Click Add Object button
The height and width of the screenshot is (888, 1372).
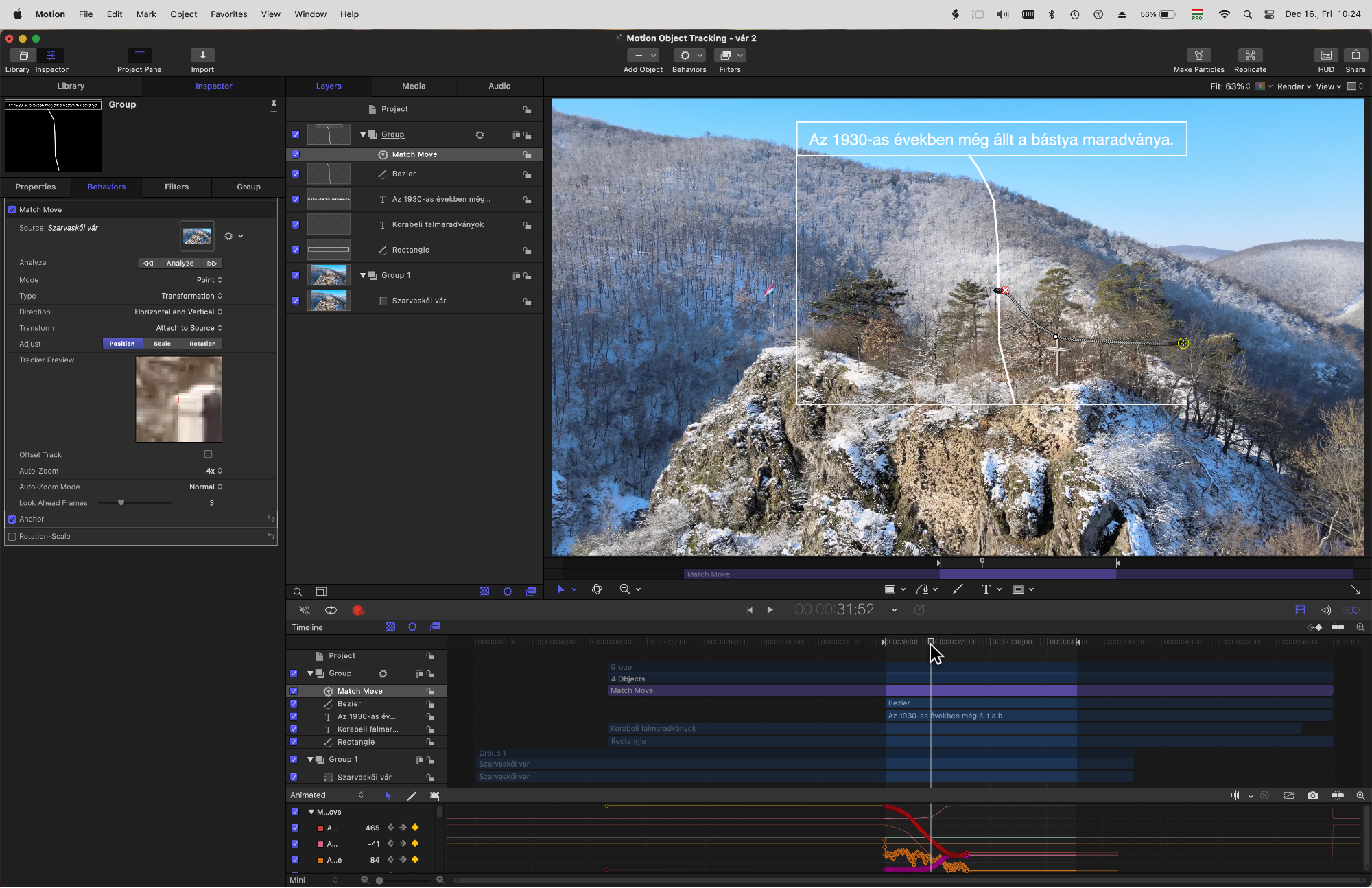643,56
